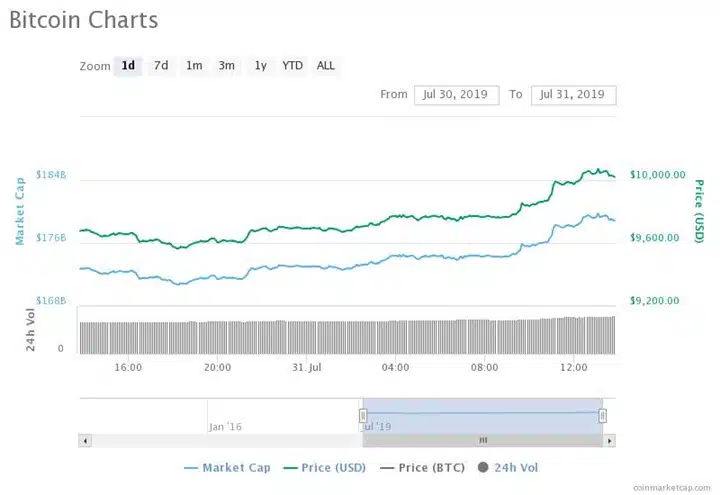Click the navigator scrollbar left arrow

click(x=85, y=441)
